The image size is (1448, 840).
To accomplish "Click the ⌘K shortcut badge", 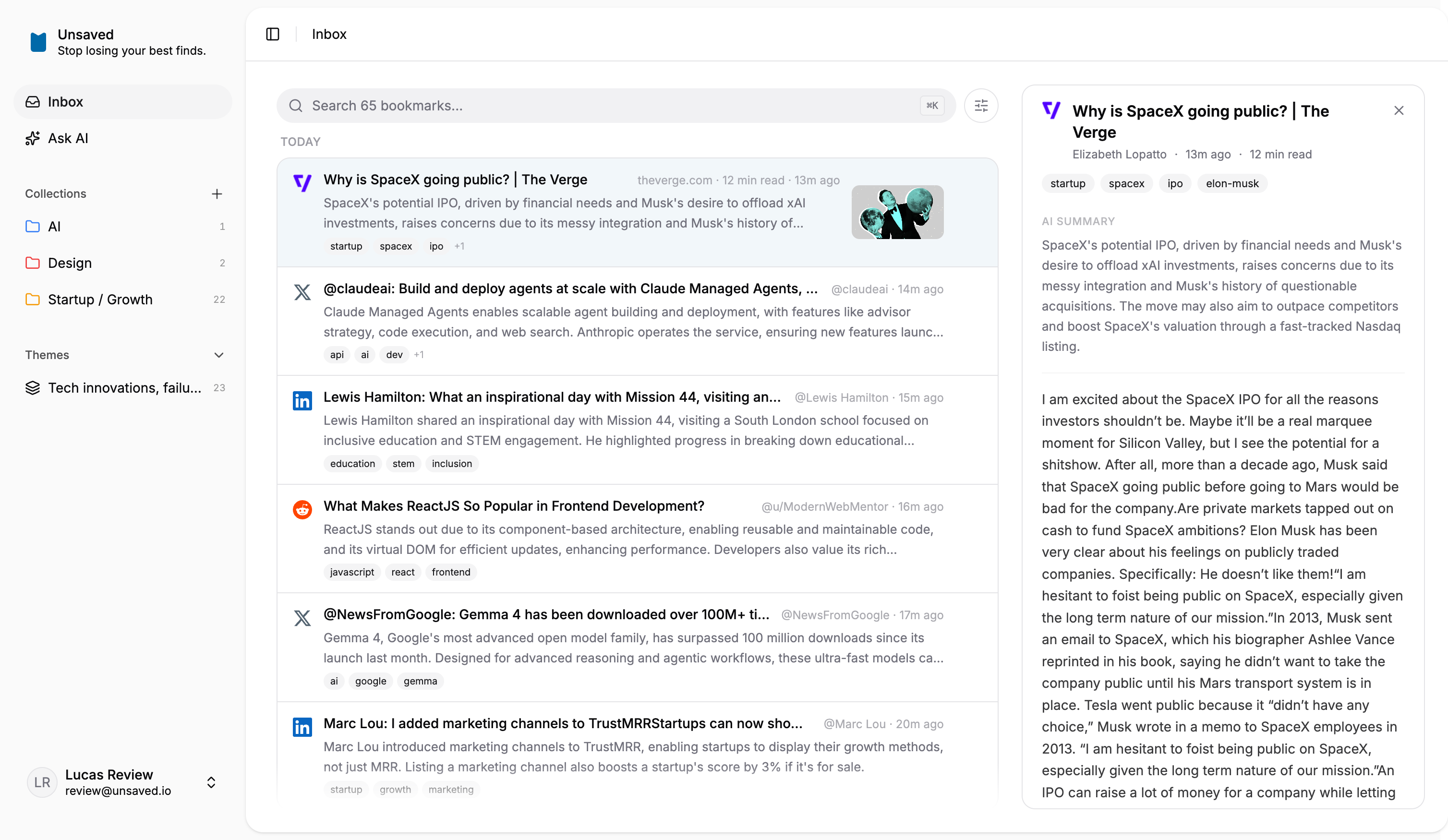I will click(x=932, y=106).
